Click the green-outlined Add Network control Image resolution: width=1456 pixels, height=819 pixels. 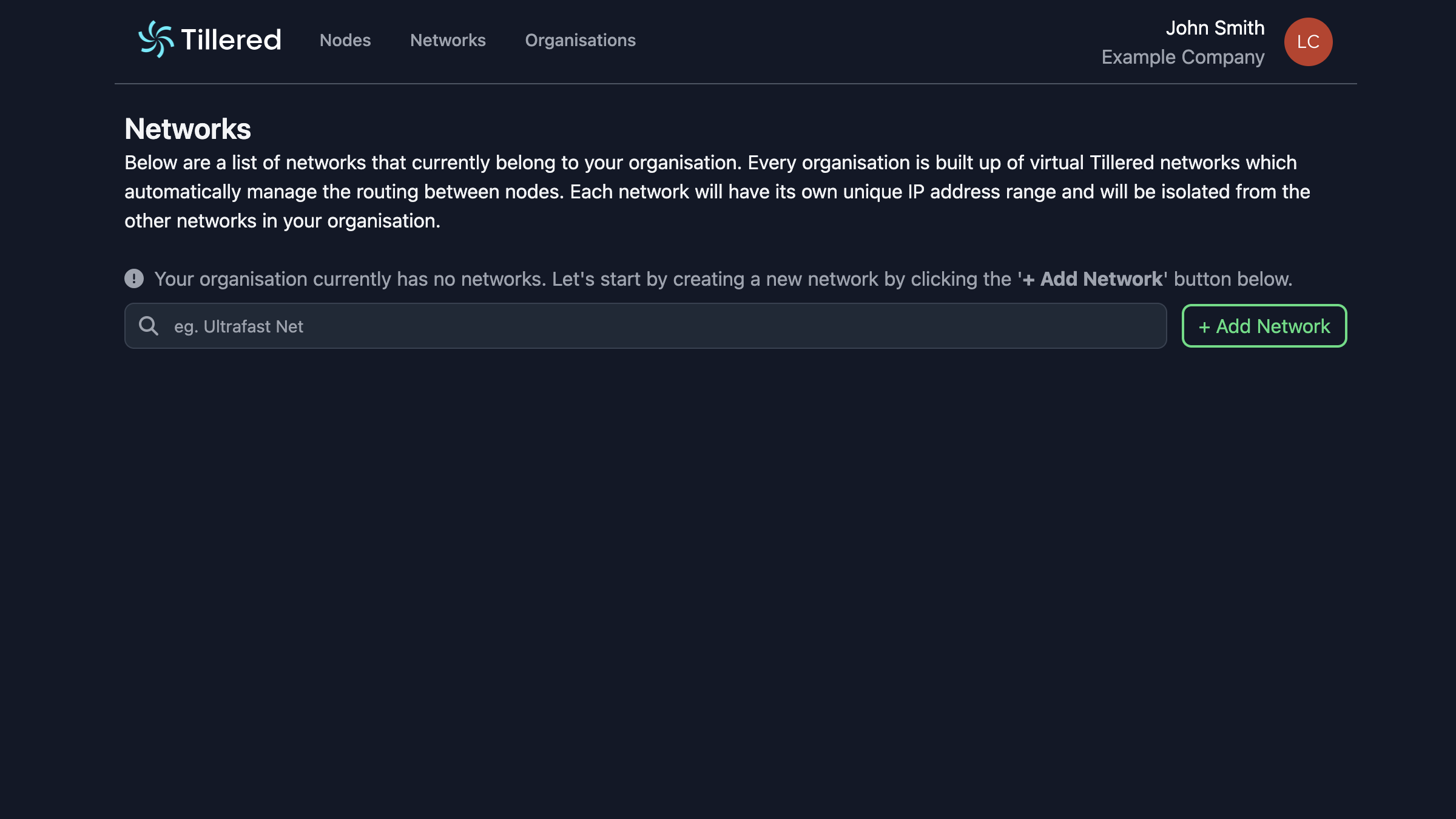pyautogui.click(x=1264, y=326)
